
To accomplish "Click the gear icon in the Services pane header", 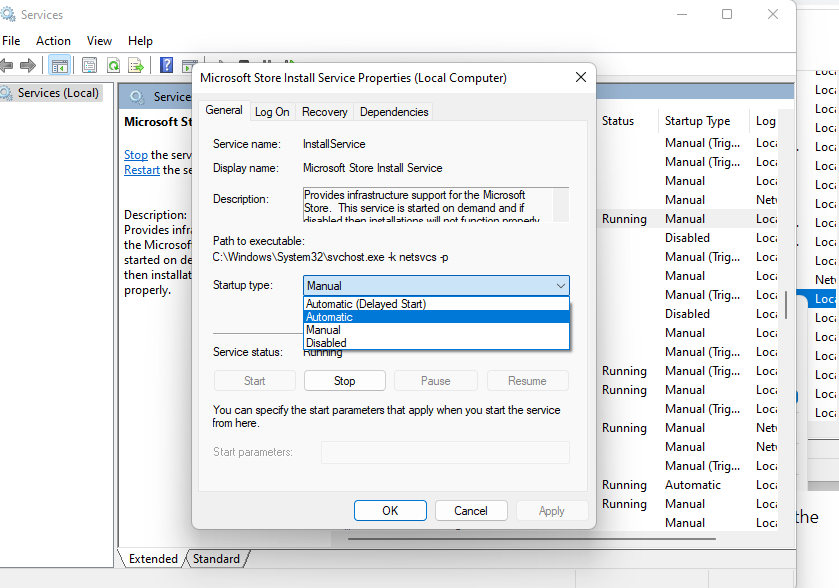I will point(137,97).
